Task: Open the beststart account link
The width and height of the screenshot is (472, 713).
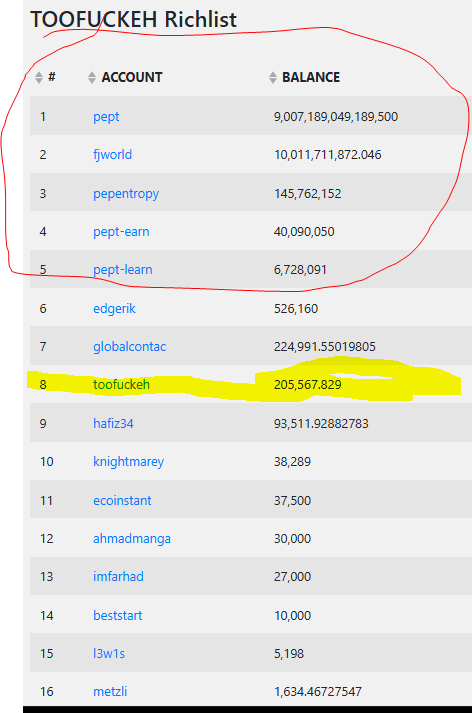Action: click(x=118, y=616)
